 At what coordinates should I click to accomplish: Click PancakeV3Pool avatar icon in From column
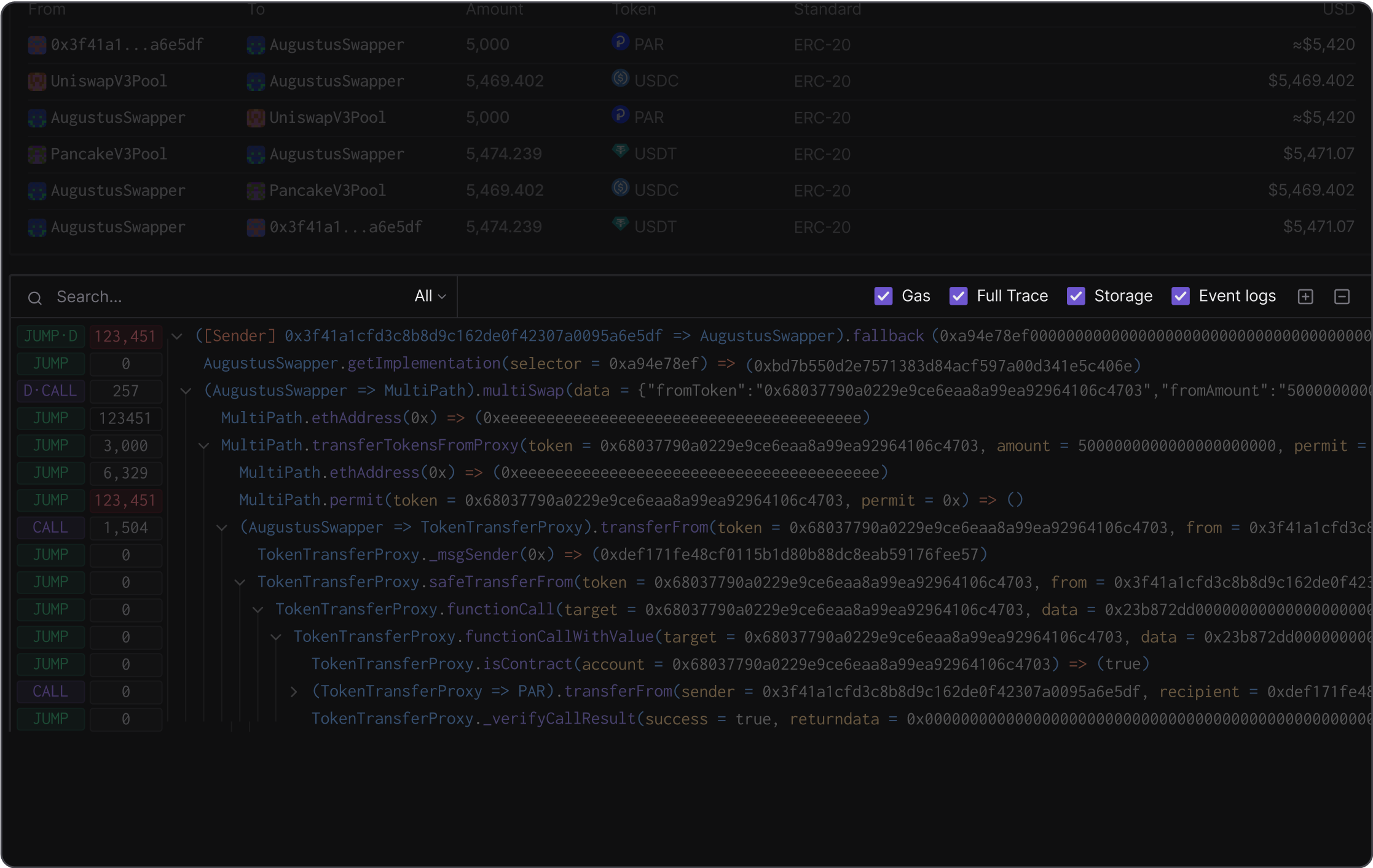(x=37, y=154)
